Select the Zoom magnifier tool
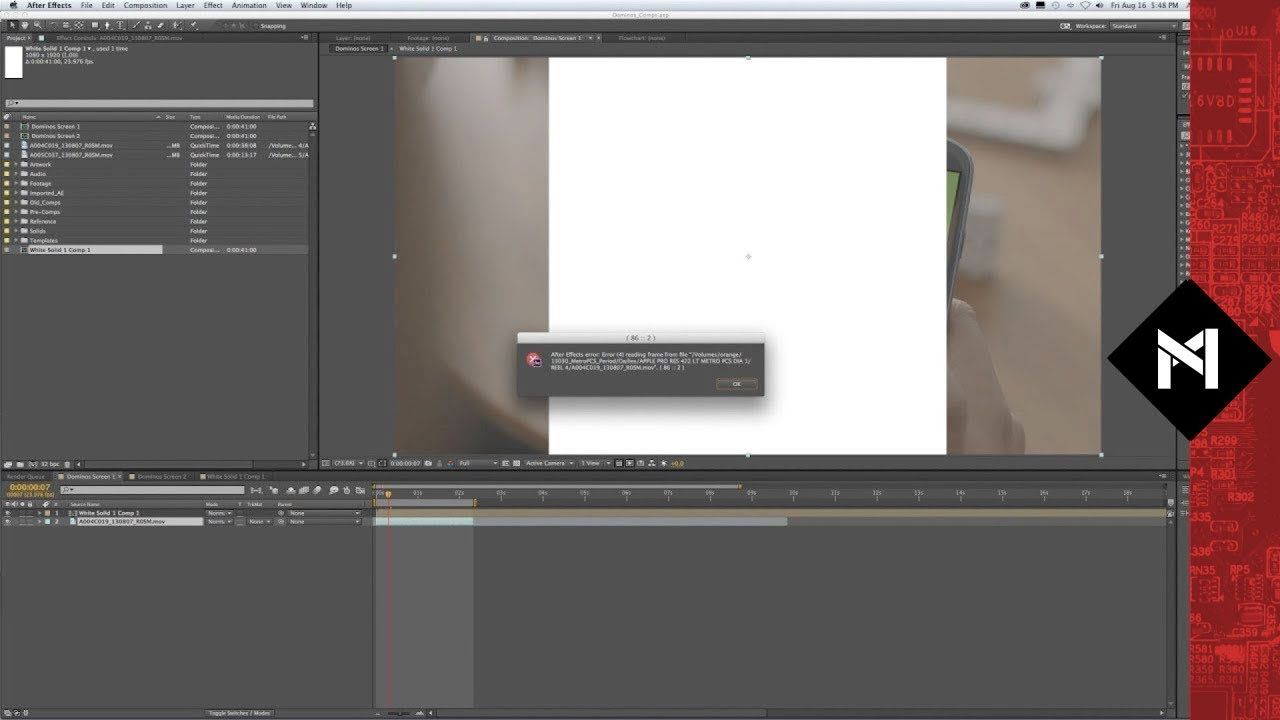 [37, 26]
